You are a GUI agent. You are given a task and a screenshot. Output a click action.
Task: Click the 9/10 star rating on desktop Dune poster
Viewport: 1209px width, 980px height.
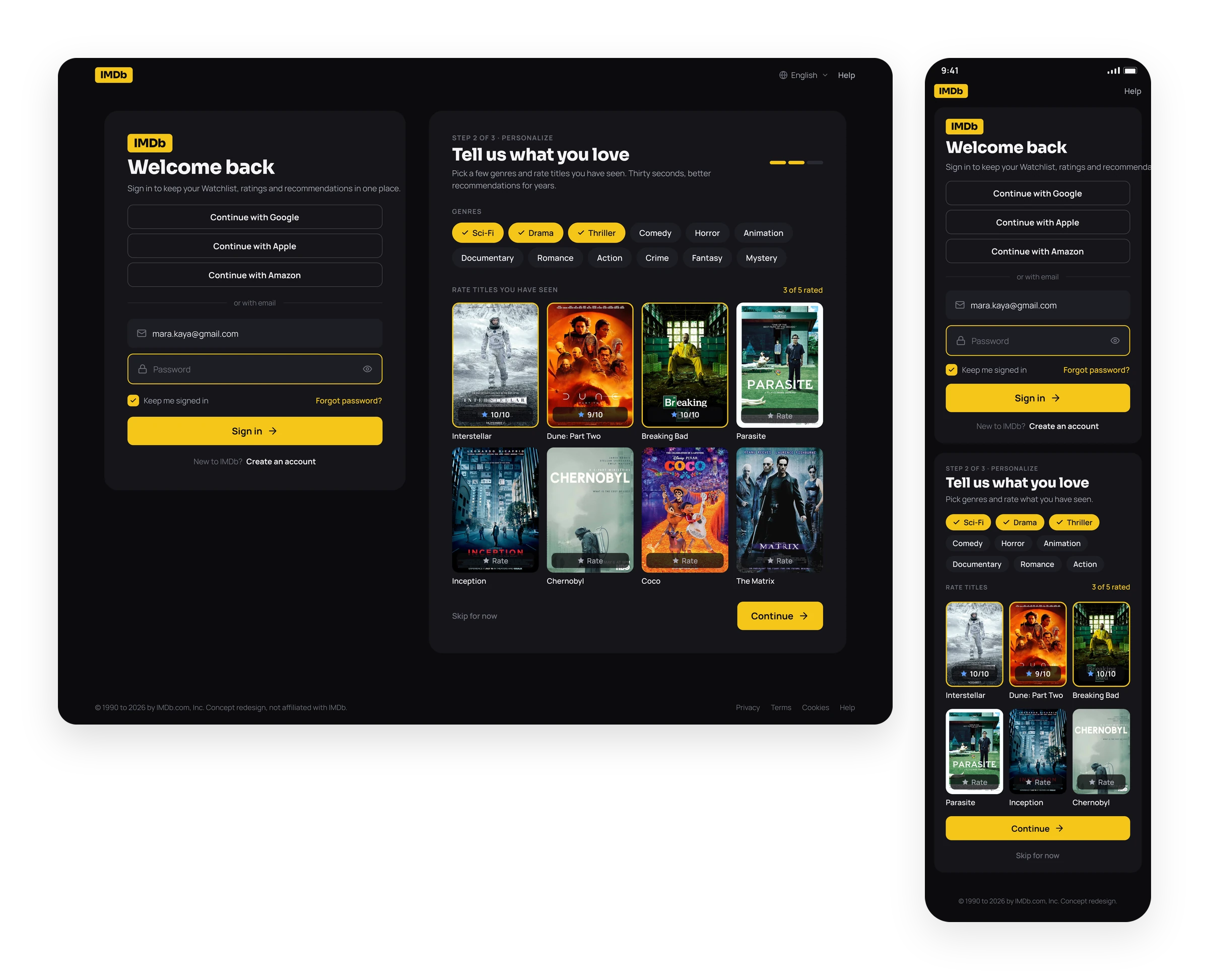590,414
